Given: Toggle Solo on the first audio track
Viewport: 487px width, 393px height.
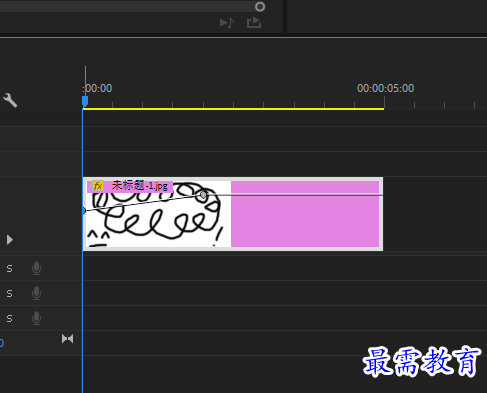Looking at the screenshot, I should 9,268.
